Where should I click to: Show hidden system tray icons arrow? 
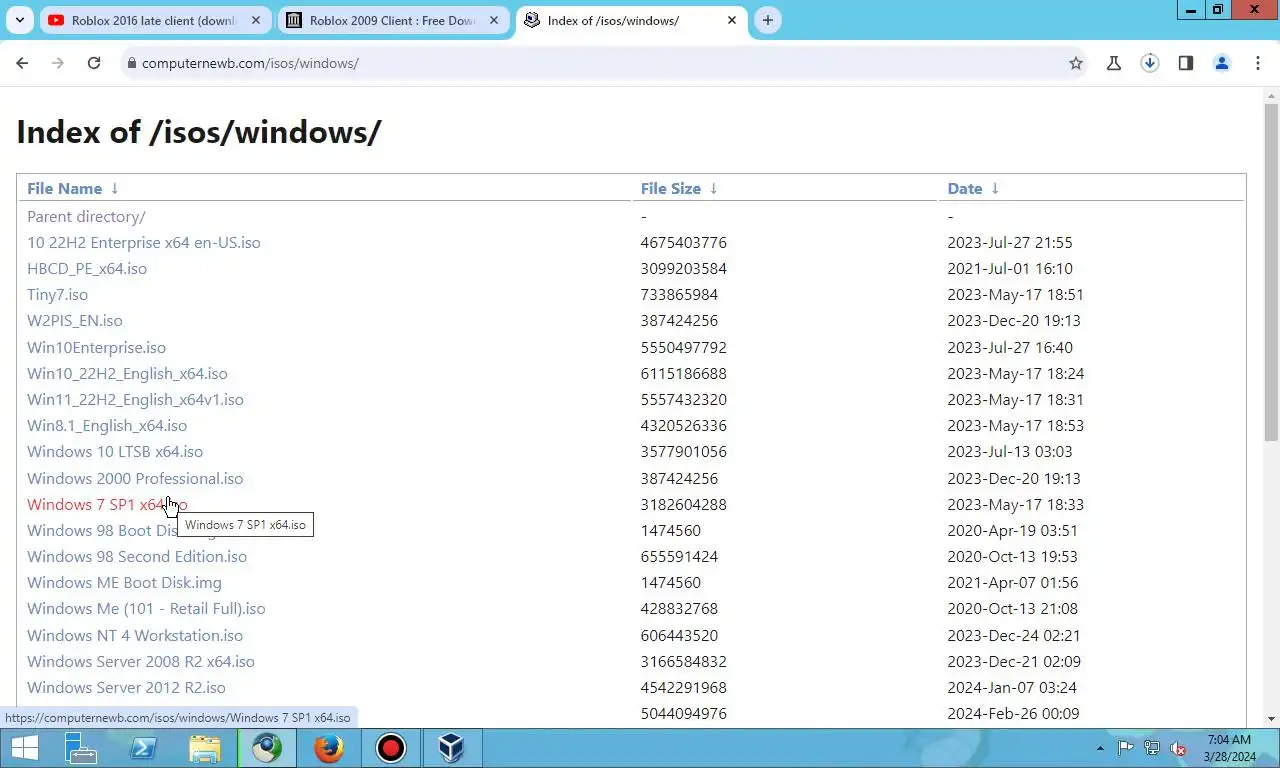(1101, 748)
